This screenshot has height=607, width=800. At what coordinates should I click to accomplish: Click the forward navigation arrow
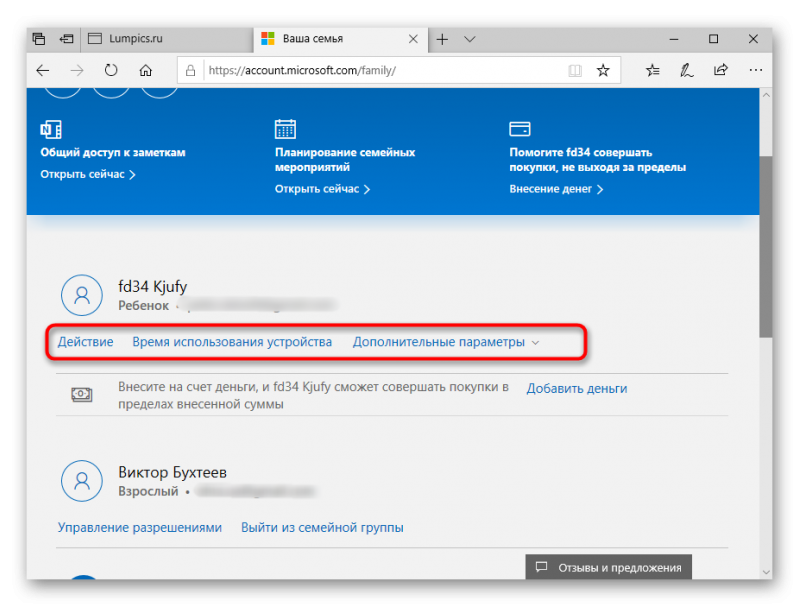point(77,70)
